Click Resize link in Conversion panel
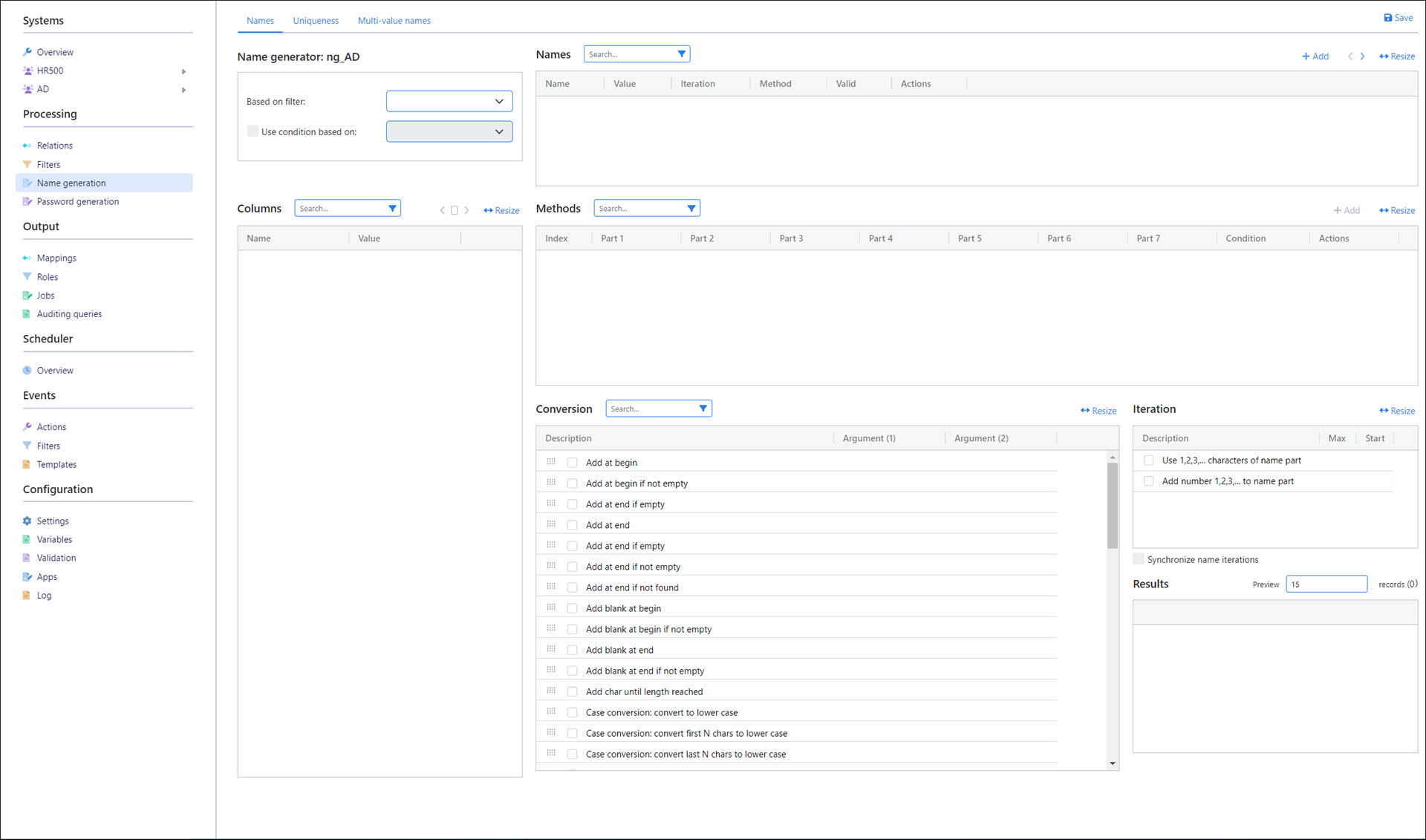Screen dimensions: 1426x840 1098,411
